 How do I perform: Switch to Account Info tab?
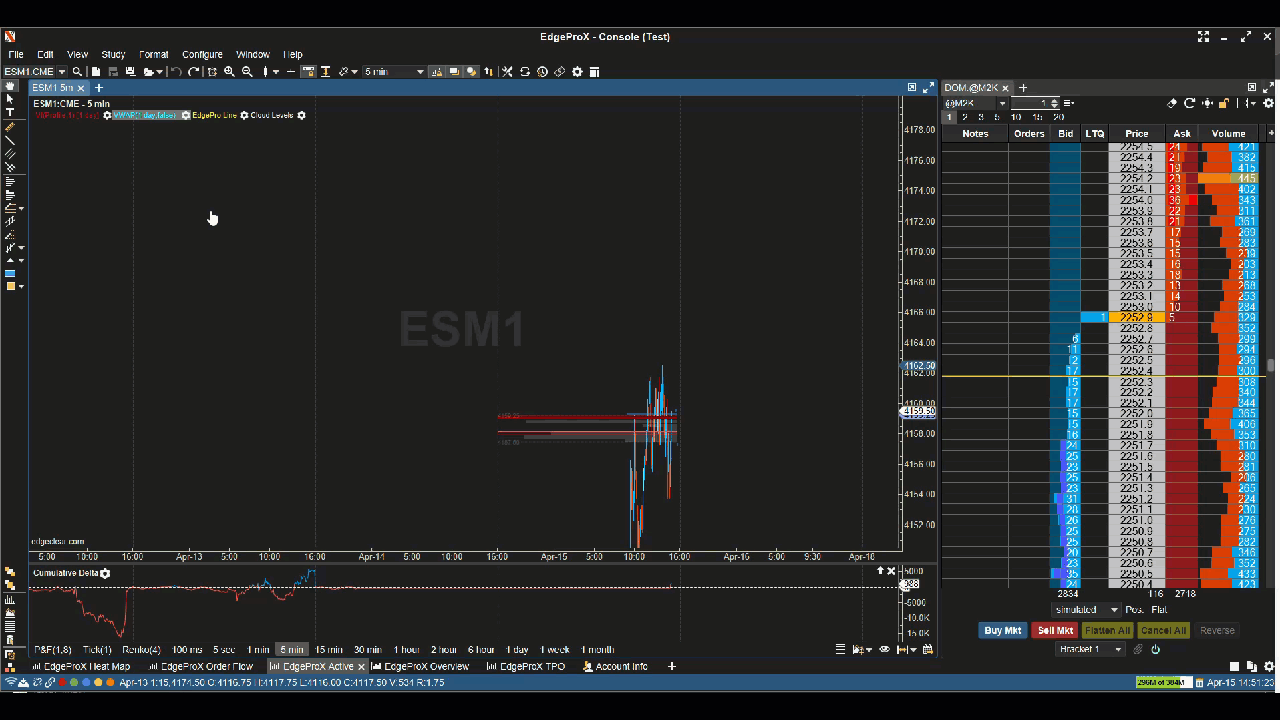click(x=615, y=666)
